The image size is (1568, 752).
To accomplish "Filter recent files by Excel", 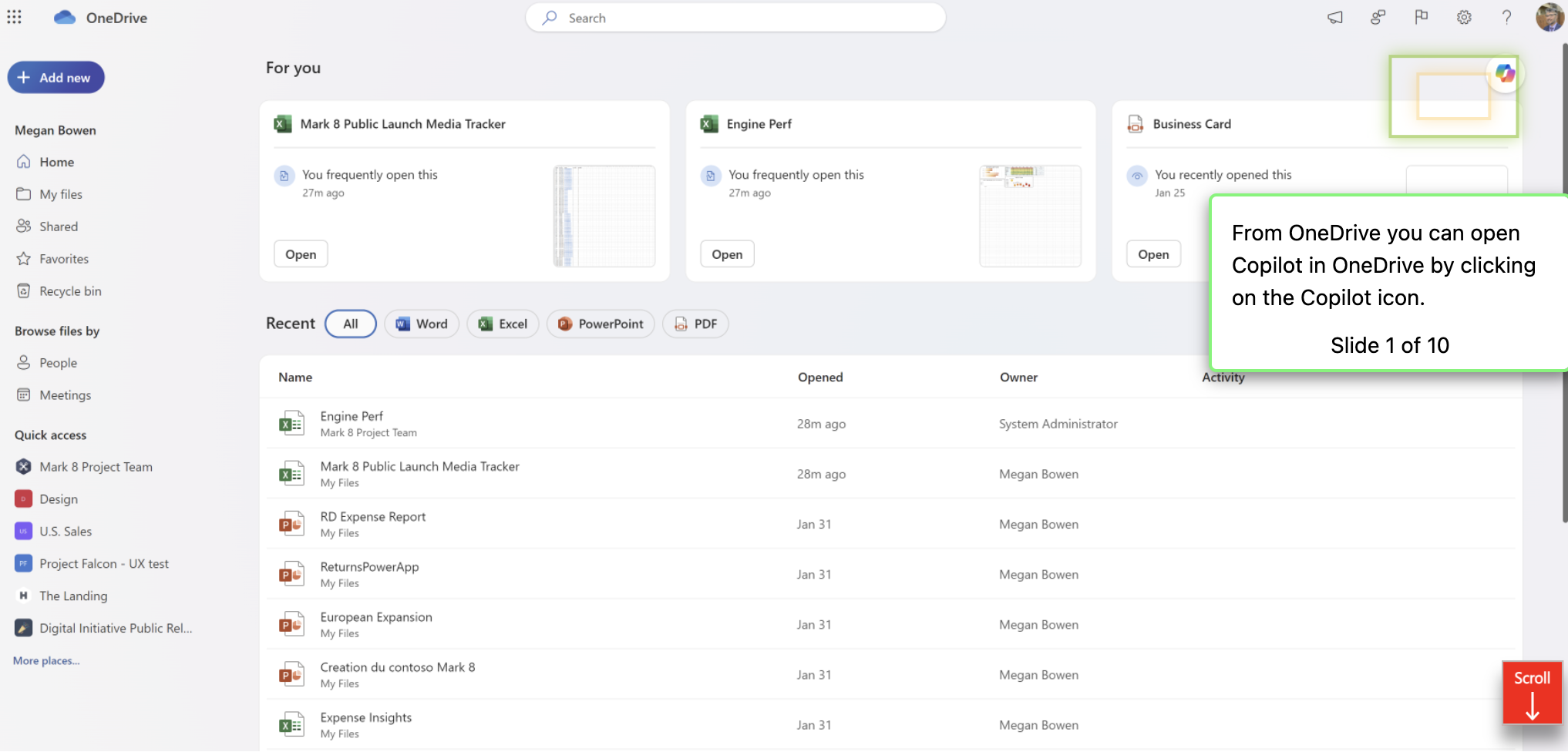I will 503,324.
